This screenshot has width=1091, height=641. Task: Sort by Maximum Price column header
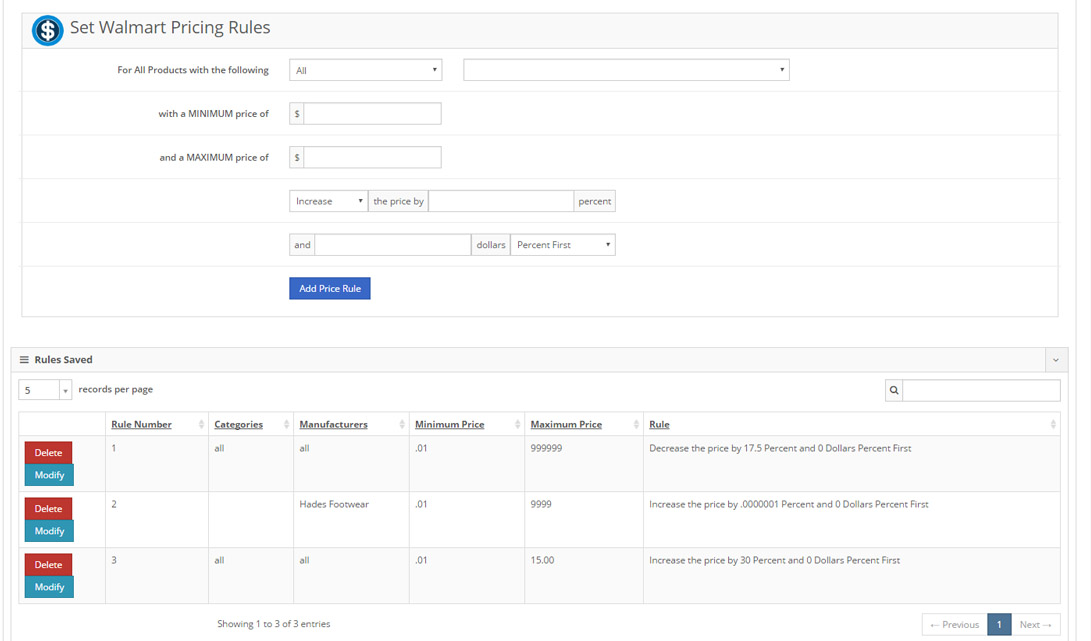click(x=566, y=425)
